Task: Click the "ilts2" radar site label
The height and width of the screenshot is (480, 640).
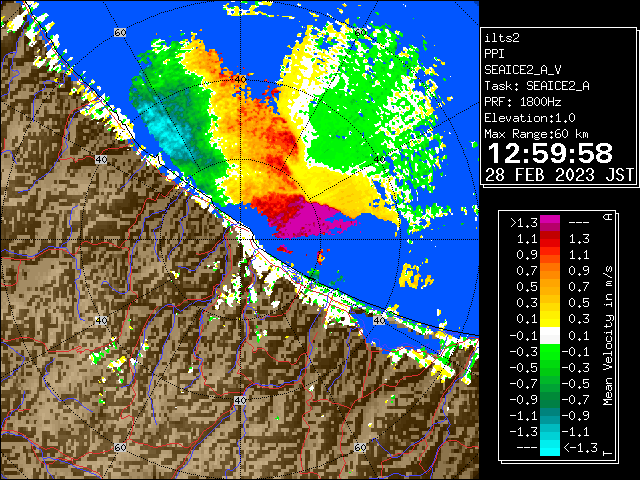Action: (x=502, y=38)
